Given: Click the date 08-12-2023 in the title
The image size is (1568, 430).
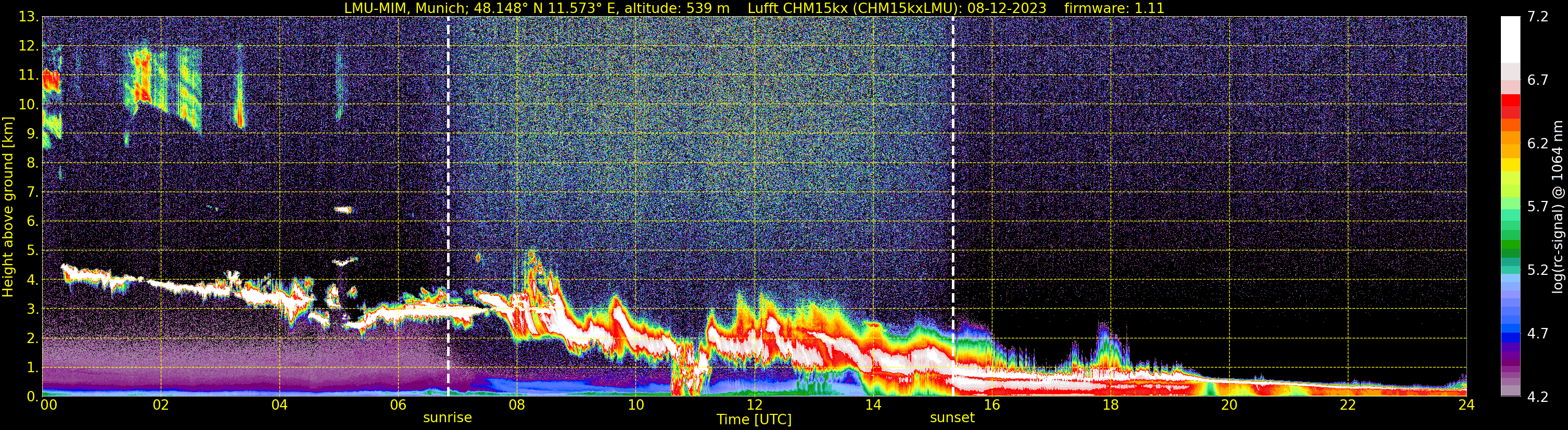Looking at the screenshot, I should tap(1007, 8).
